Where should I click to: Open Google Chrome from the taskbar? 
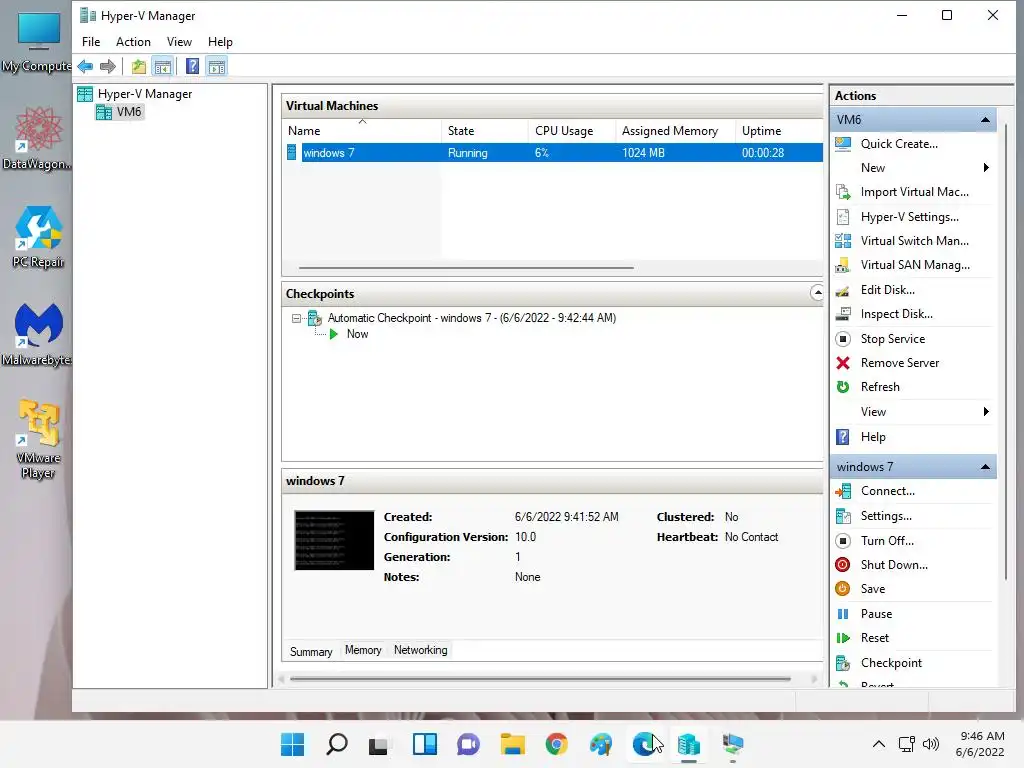pos(556,744)
